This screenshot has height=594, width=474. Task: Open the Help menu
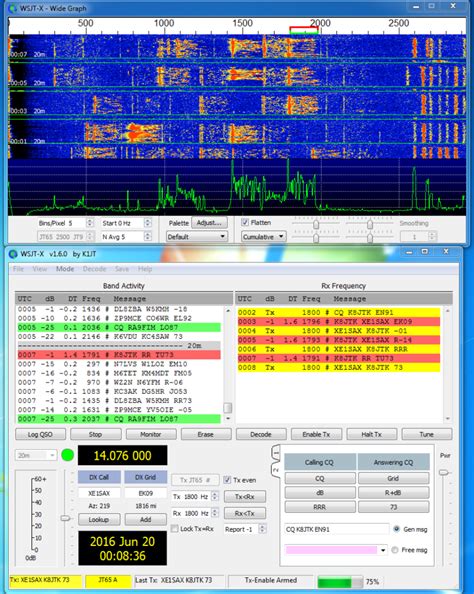[145, 269]
